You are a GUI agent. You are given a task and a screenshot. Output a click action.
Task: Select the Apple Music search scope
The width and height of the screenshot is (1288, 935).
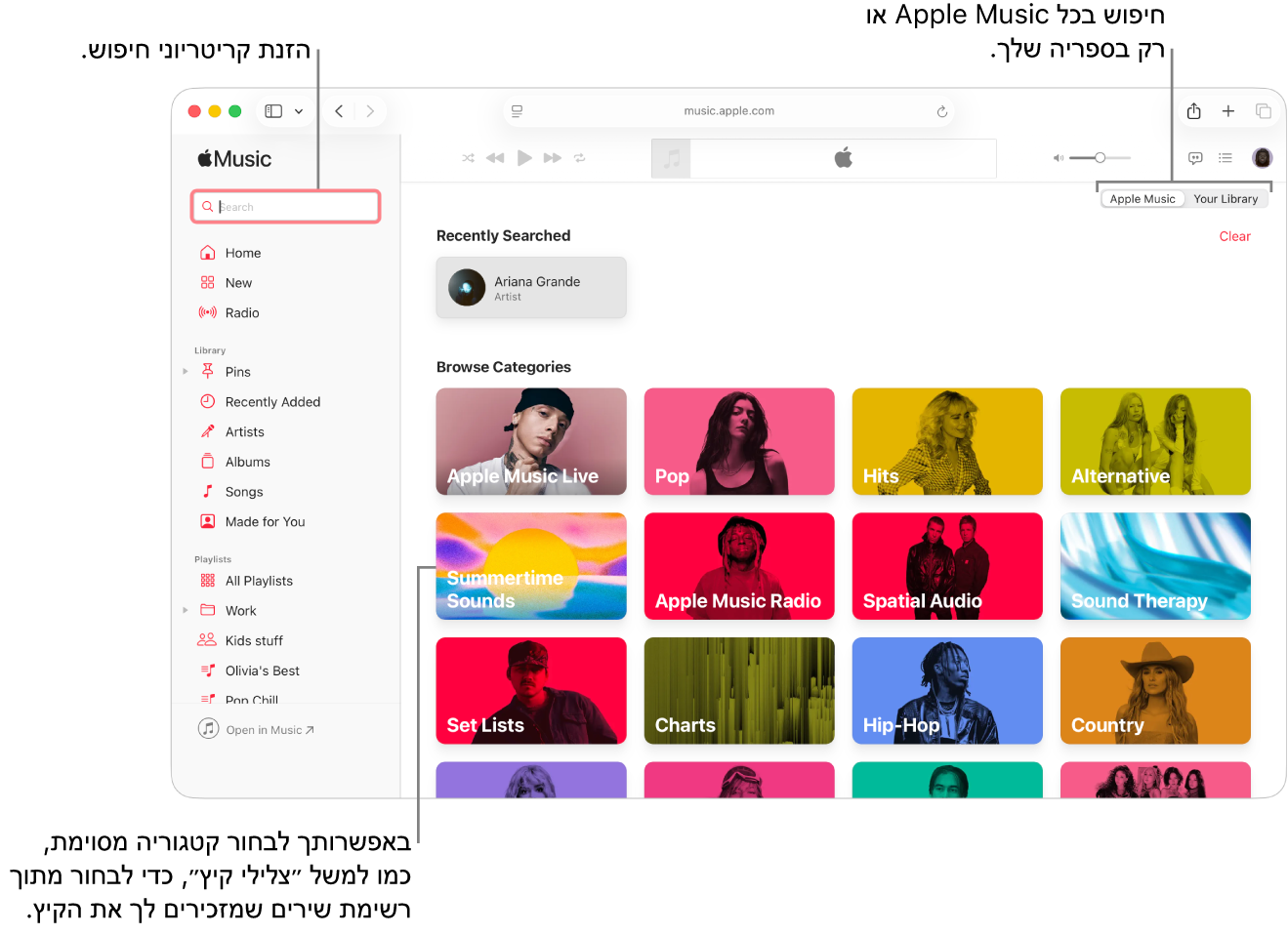1143,199
